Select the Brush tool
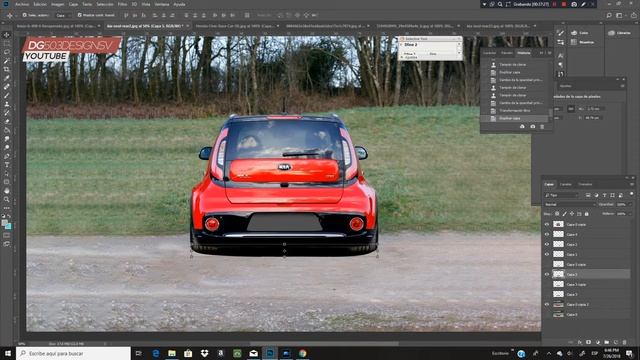This screenshot has height=360, width=640. coord(7,96)
